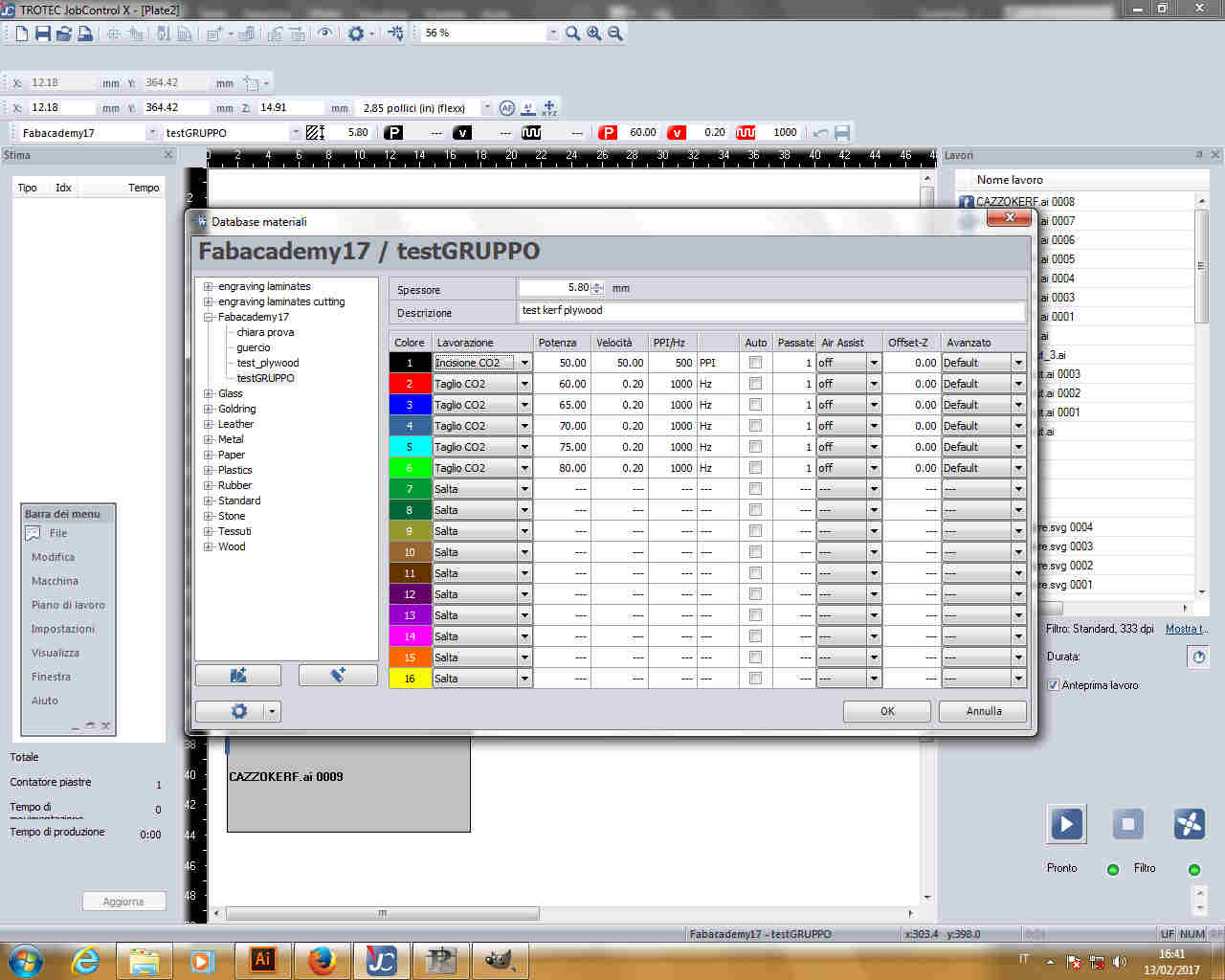Click the Mostra link in Lavori panel
Screen dimensions: 1225x980
1187,629
